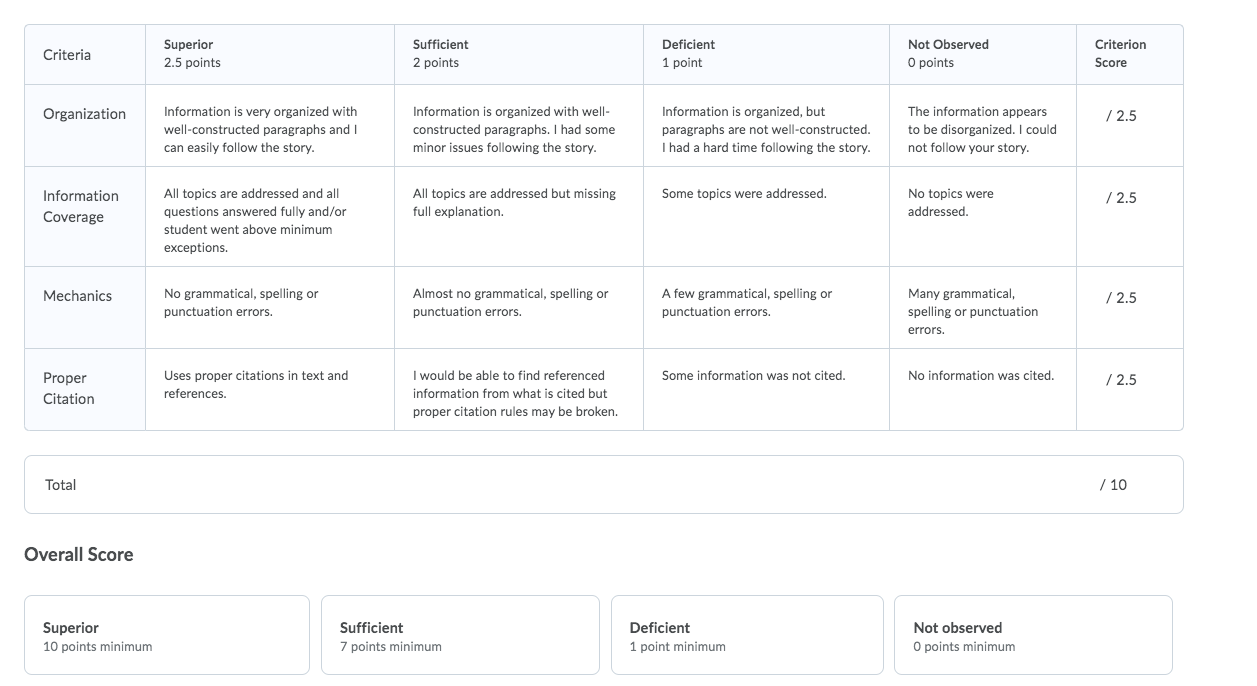
Task: Choose 'All topics addressed but missing full explanation'
Action: (519, 217)
